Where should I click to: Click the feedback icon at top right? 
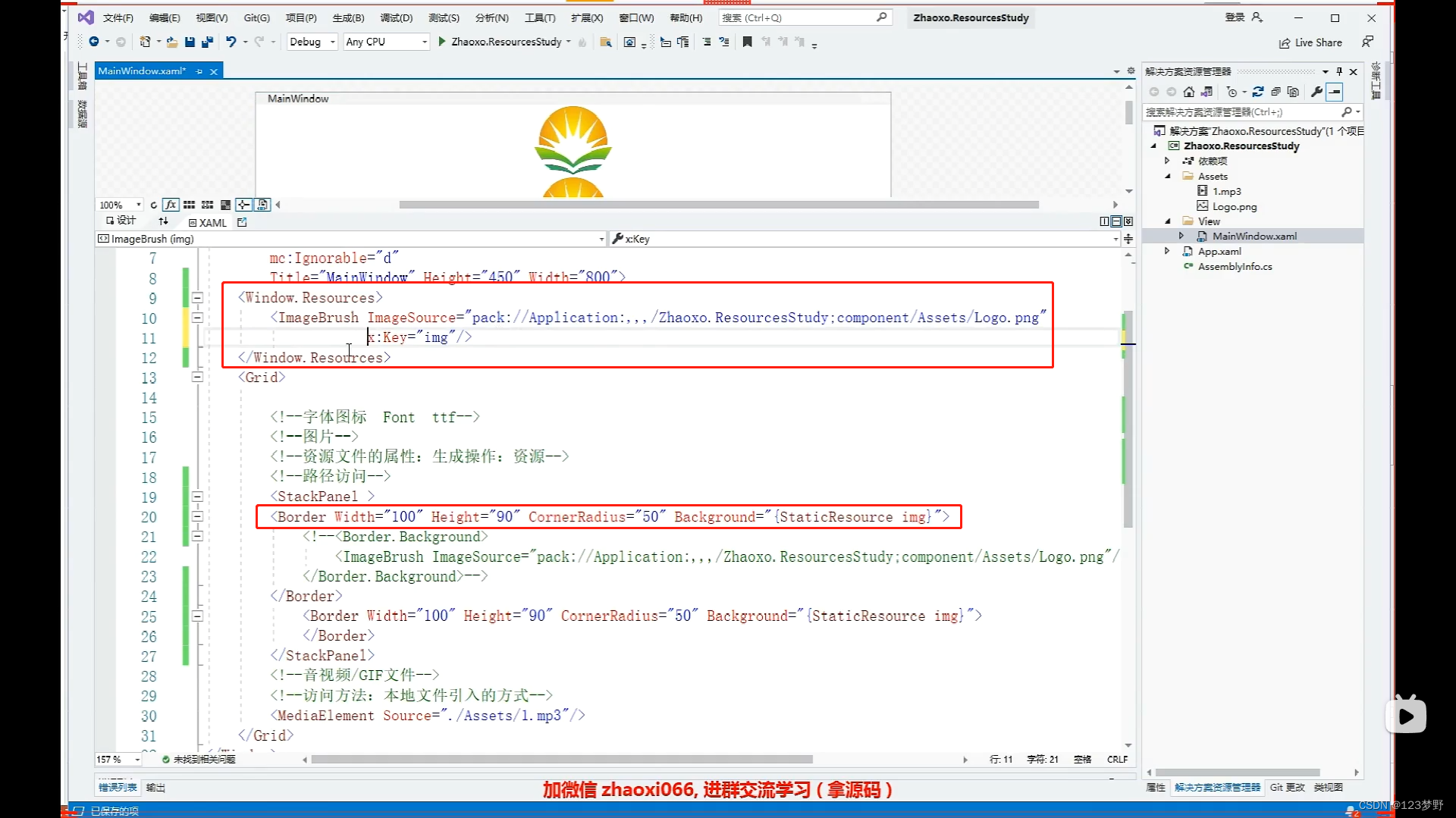1367,42
